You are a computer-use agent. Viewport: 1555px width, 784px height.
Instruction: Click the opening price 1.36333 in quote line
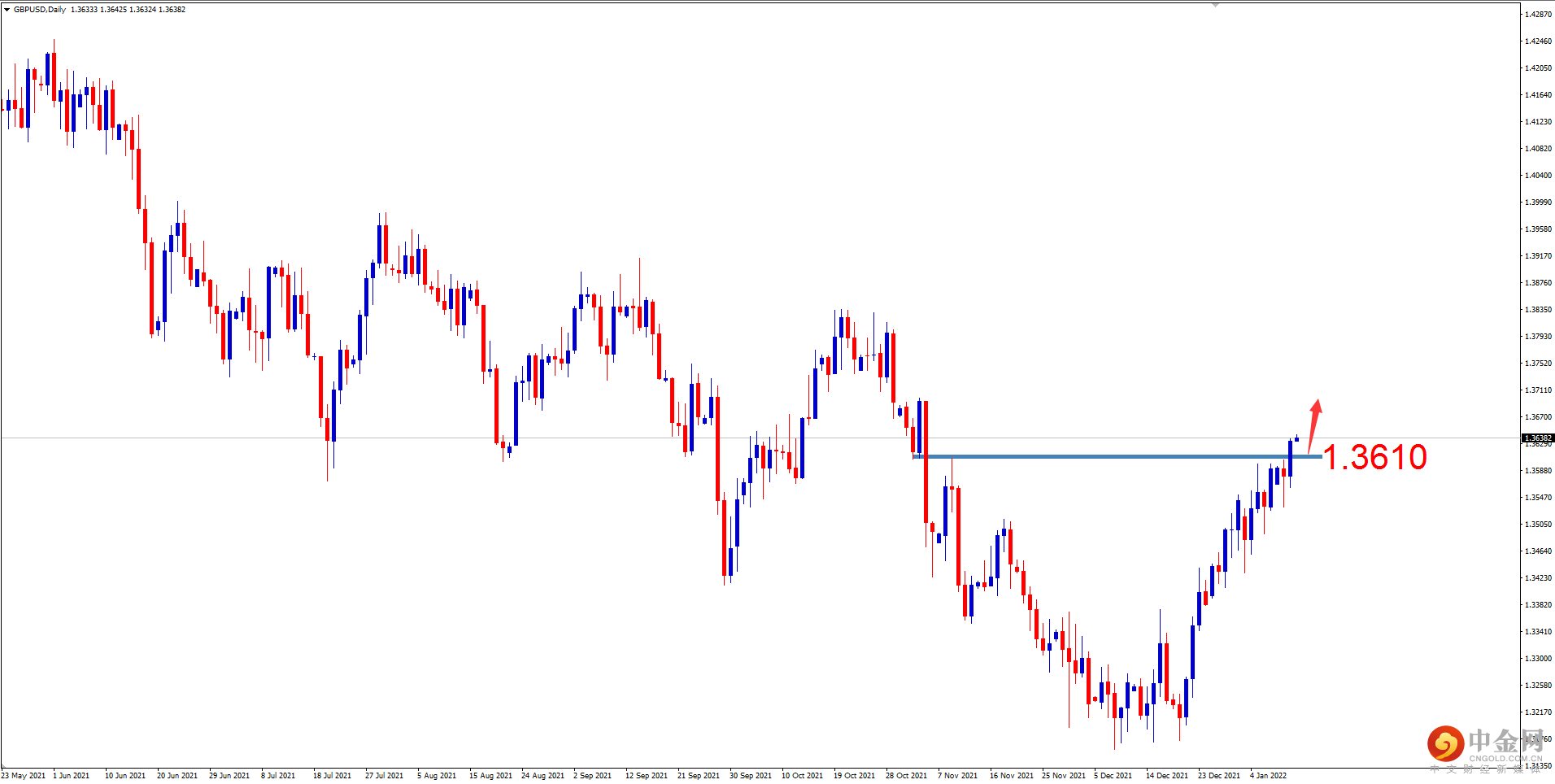pyautogui.click(x=83, y=10)
